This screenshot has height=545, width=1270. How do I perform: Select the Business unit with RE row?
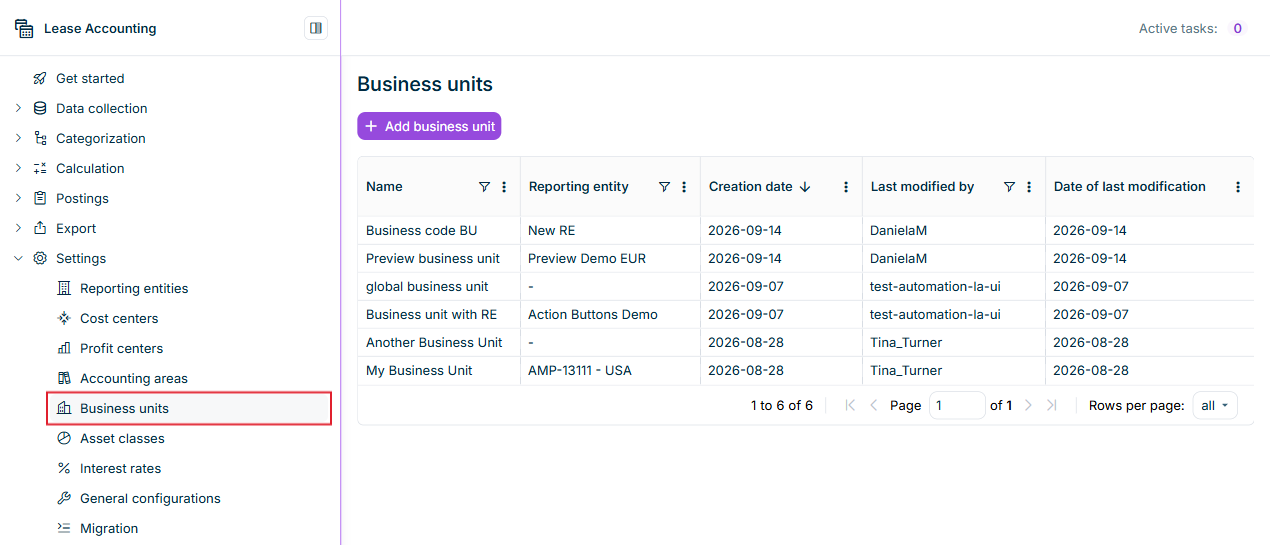point(805,314)
